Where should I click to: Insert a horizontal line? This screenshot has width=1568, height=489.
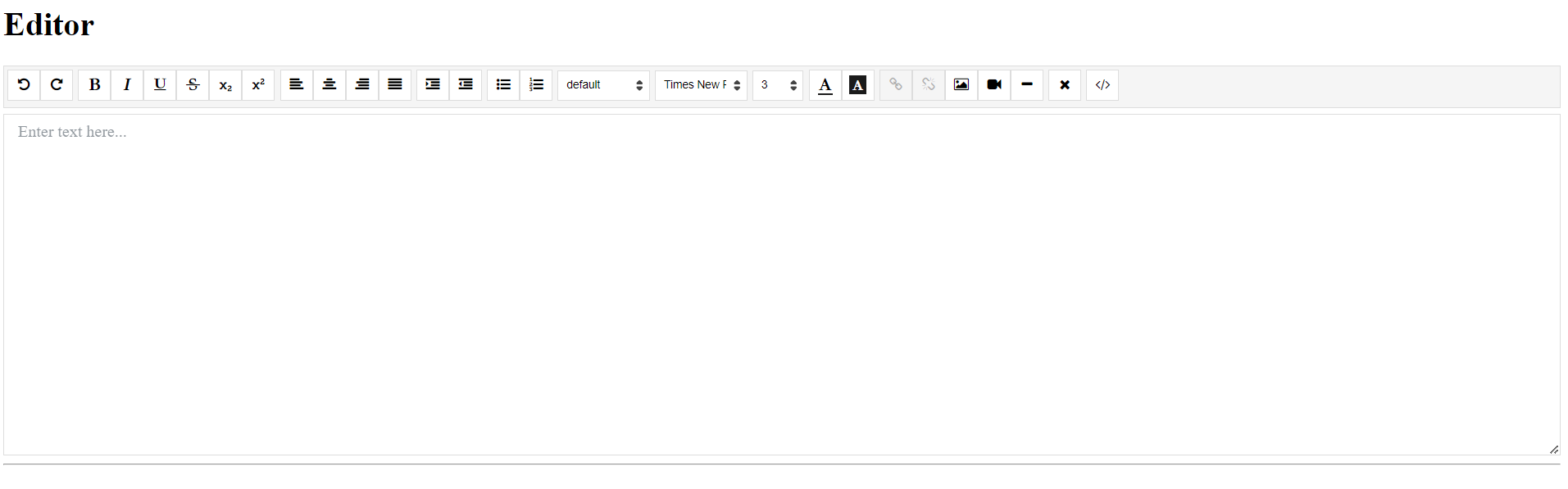[1026, 84]
